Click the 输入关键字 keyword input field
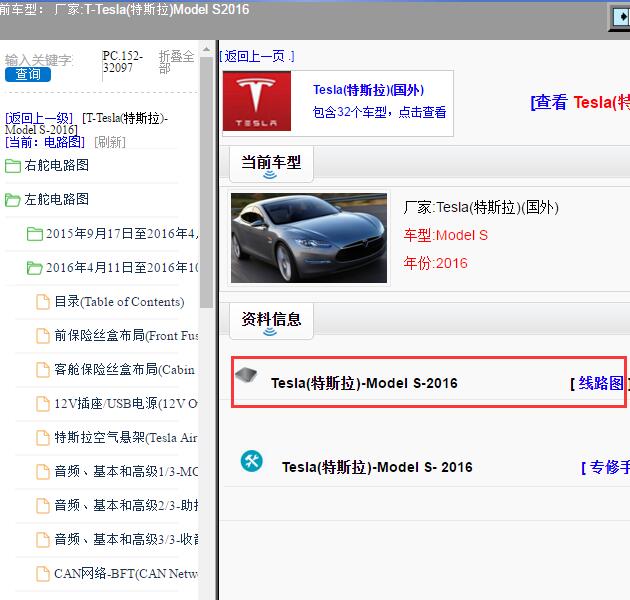Screen dimensions: 630x600 click(x=39, y=60)
